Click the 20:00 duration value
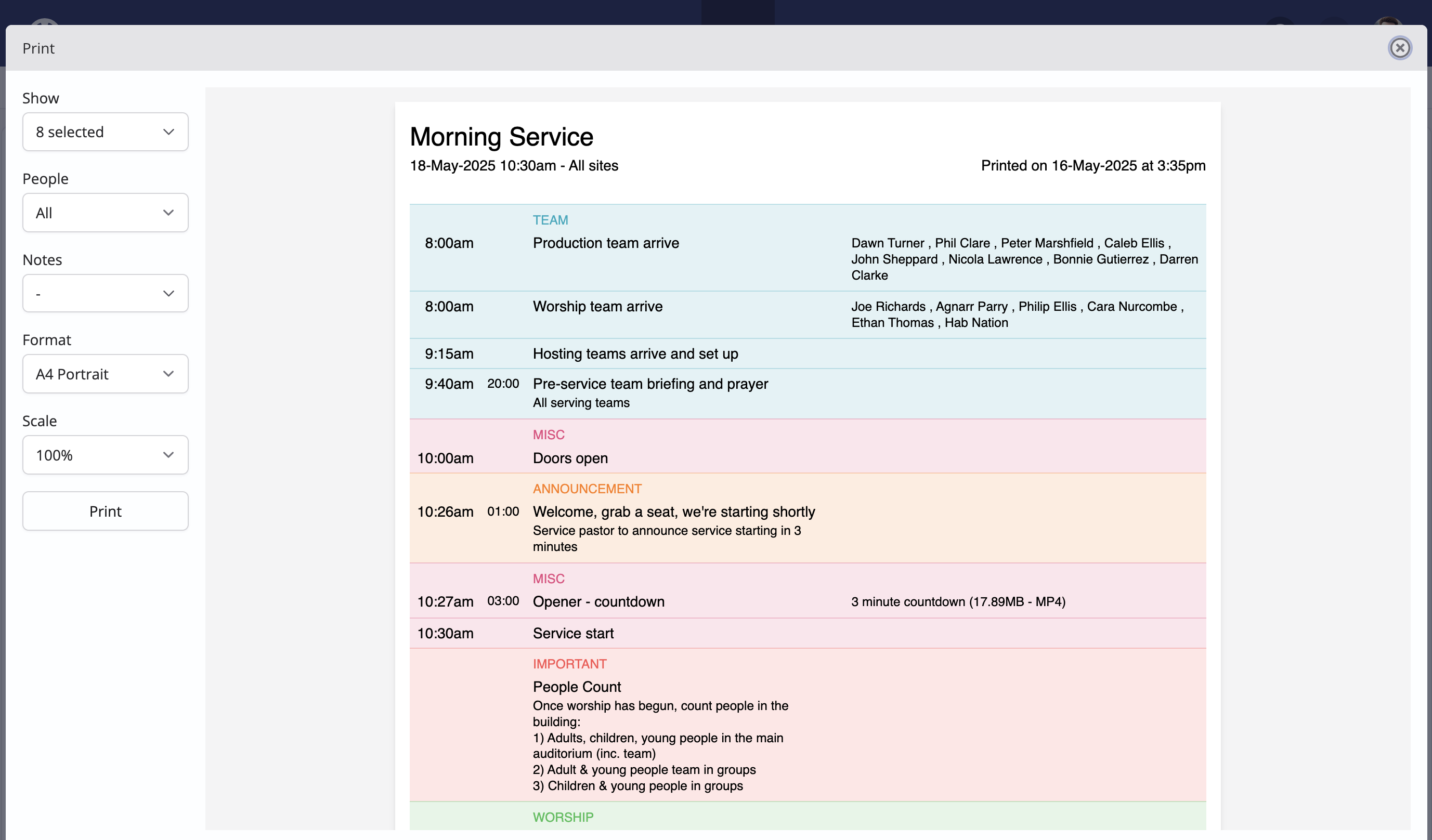Viewport: 1432px width, 840px height. (503, 384)
